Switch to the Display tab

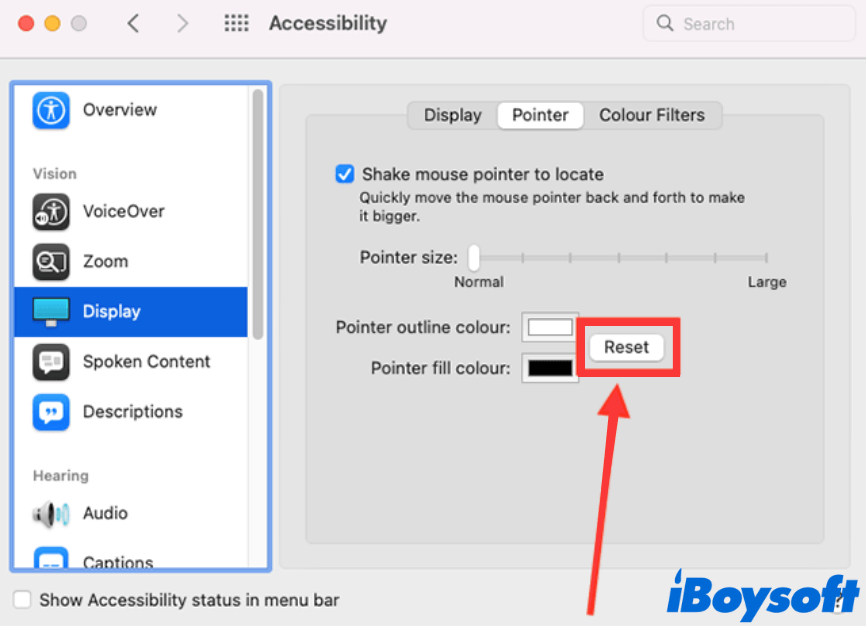point(452,115)
